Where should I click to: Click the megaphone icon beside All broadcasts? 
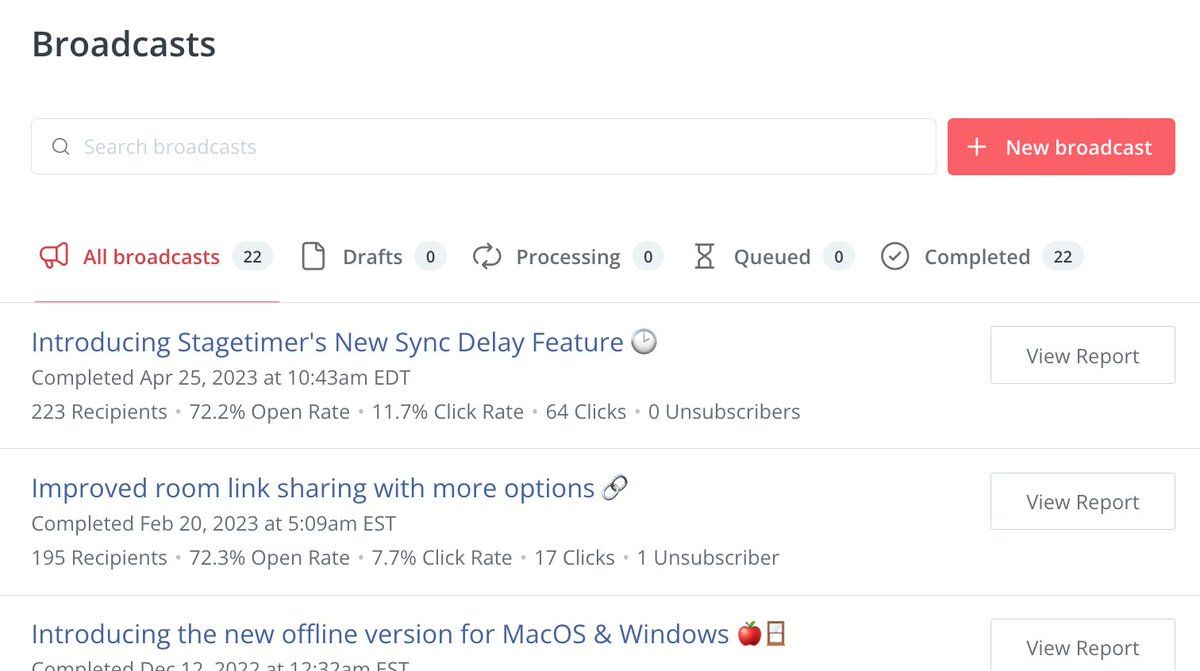pos(54,257)
